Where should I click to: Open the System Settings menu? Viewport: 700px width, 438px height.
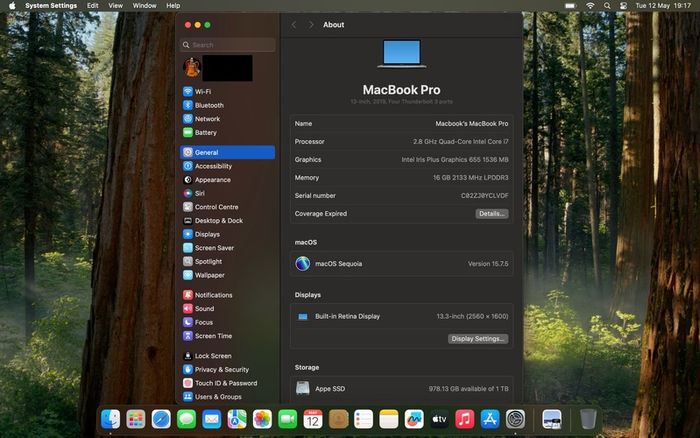(51, 5)
